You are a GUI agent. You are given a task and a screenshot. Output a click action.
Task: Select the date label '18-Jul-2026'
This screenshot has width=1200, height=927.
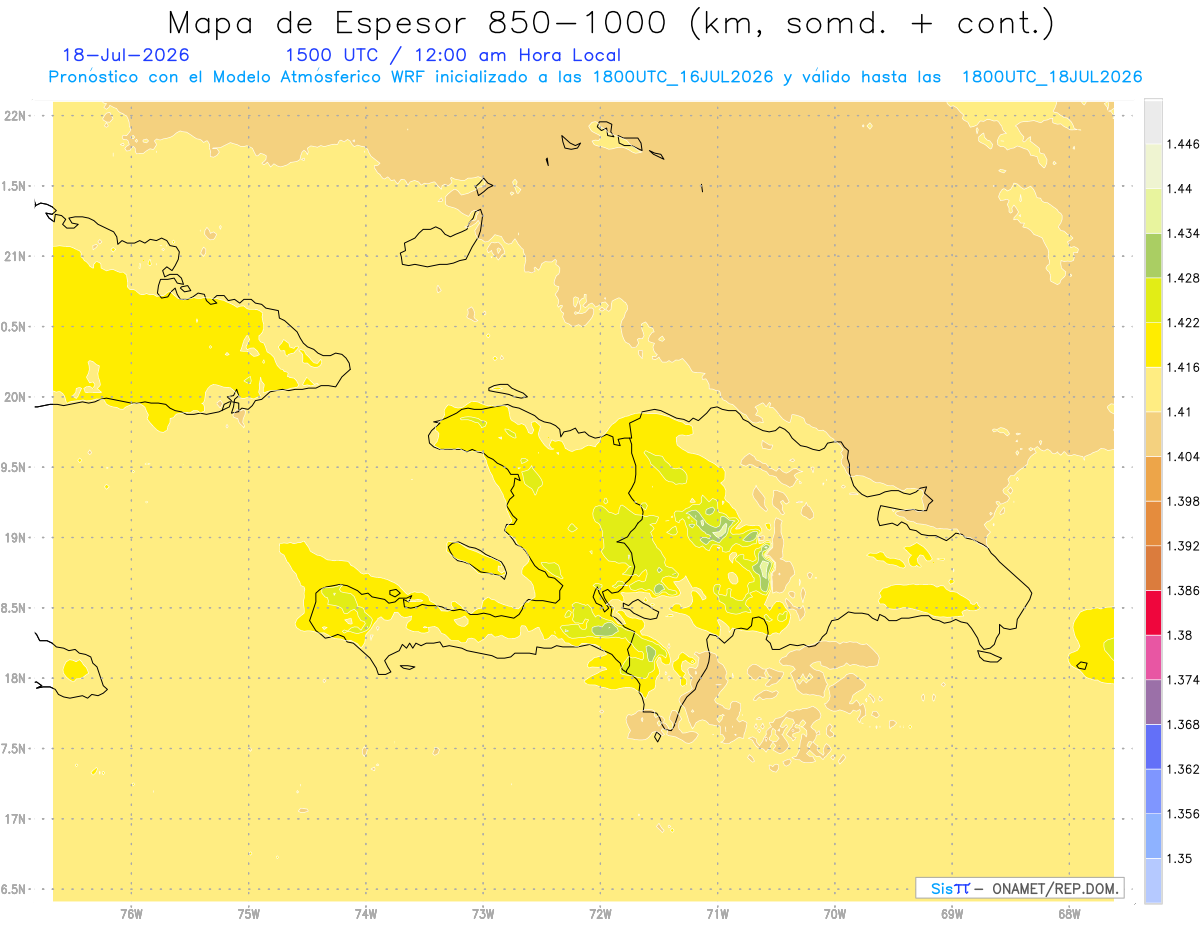click(x=126, y=55)
